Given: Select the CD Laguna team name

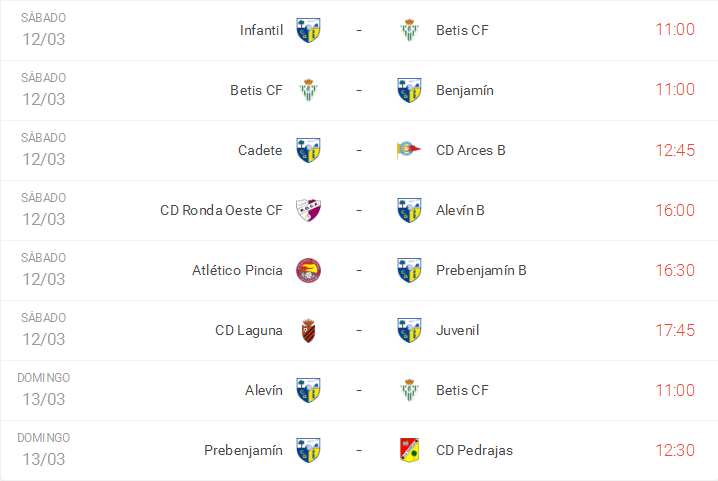Looking at the screenshot, I should click(x=249, y=330).
